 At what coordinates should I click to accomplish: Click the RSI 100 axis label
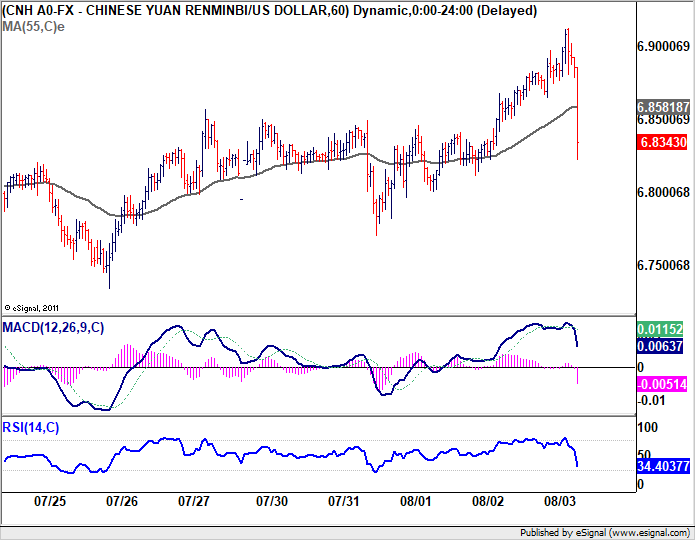[x=647, y=427]
